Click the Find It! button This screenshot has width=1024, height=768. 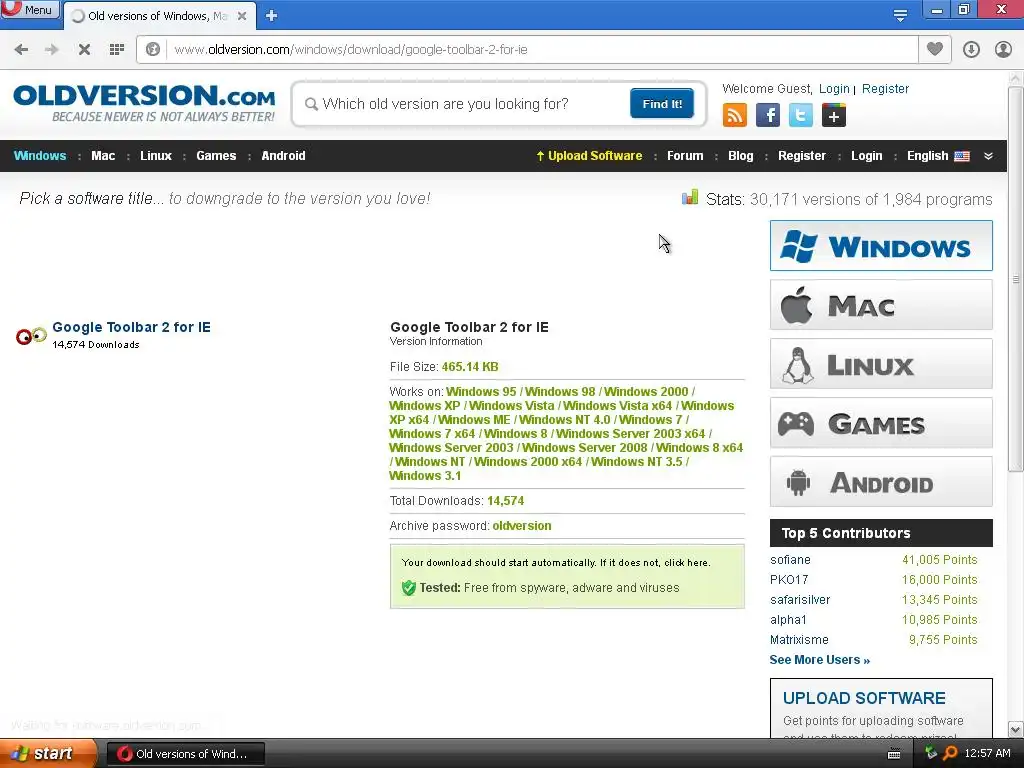(x=662, y=104)
